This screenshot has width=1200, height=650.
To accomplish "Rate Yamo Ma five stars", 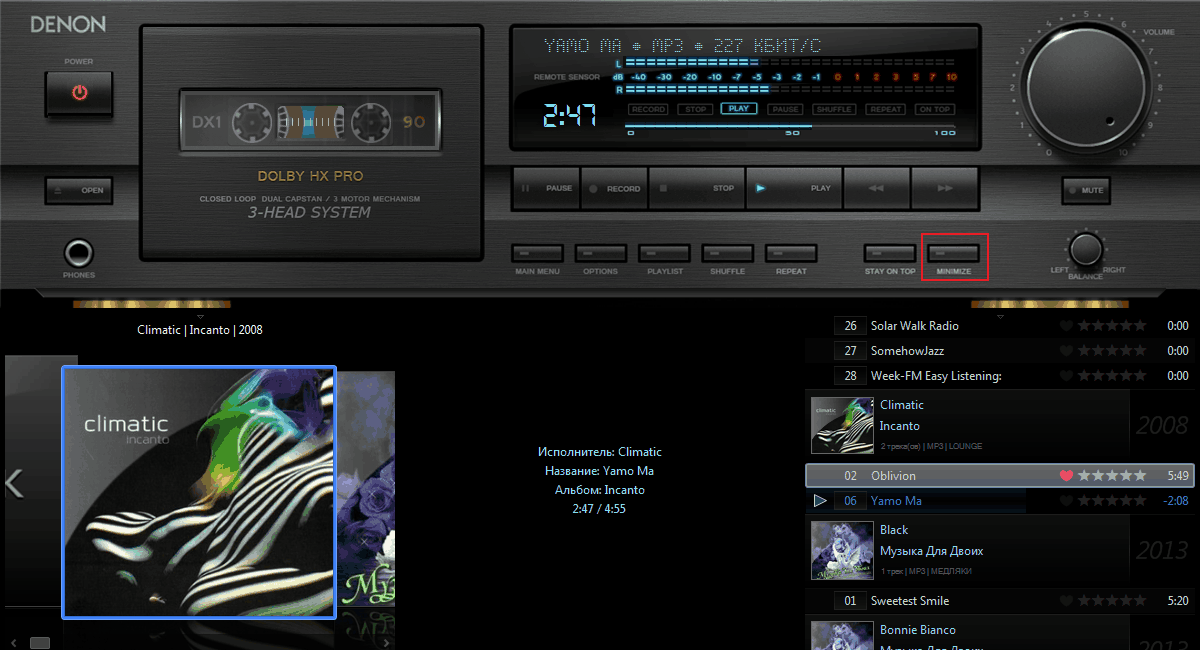I will coord(1140,501).
